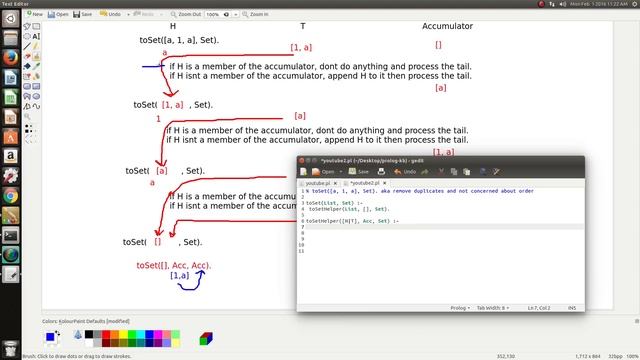Switch to the *youtube2.pl tab

pyautogui.click(x=365, y=183)
